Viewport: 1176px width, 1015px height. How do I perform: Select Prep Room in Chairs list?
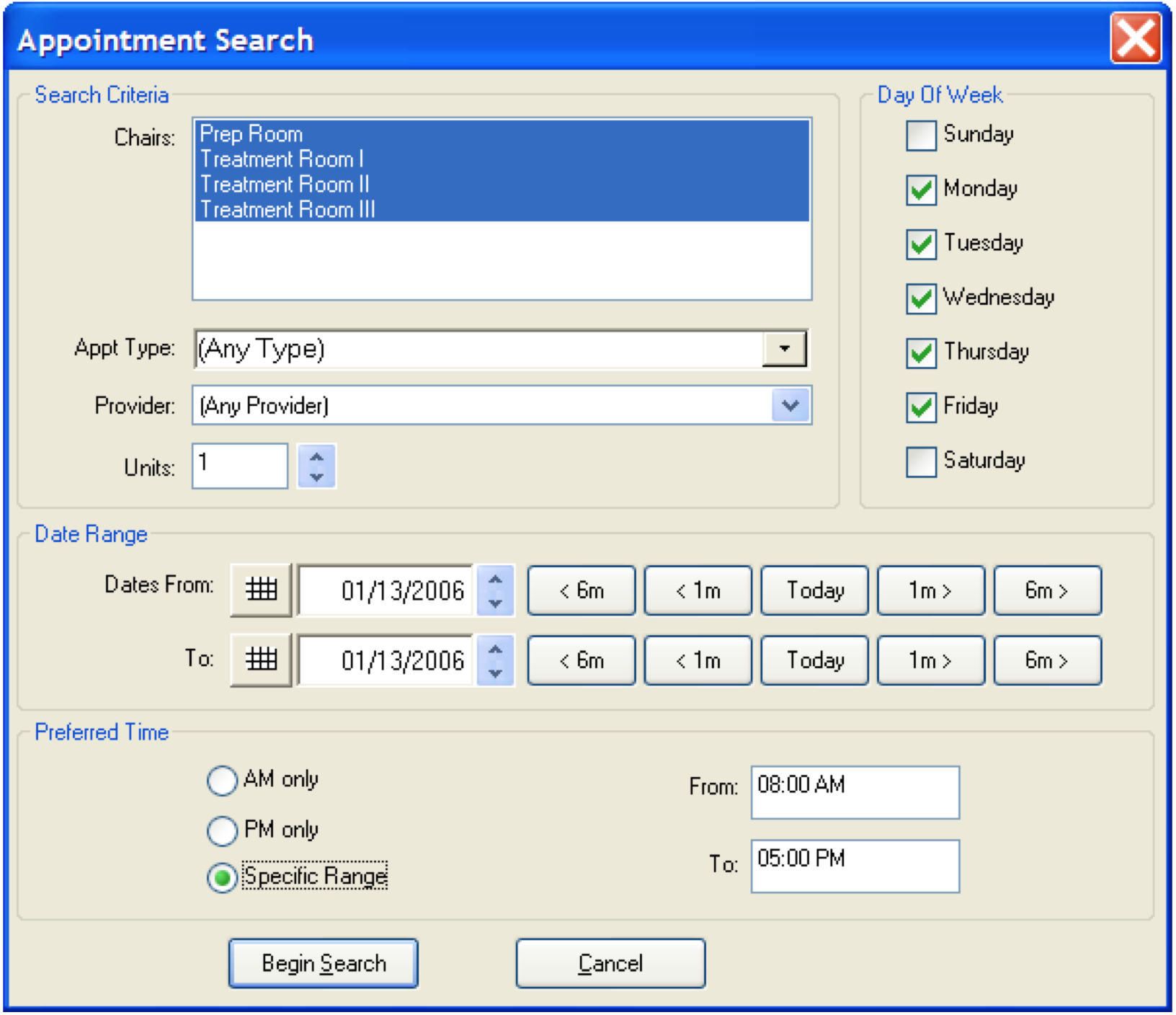pyautogui.click(x=251, y=134)
